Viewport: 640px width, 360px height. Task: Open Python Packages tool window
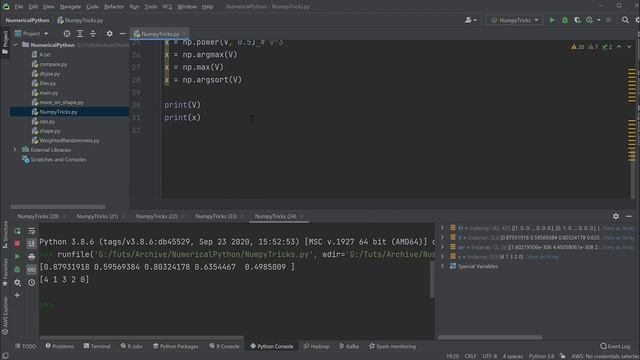176,346
